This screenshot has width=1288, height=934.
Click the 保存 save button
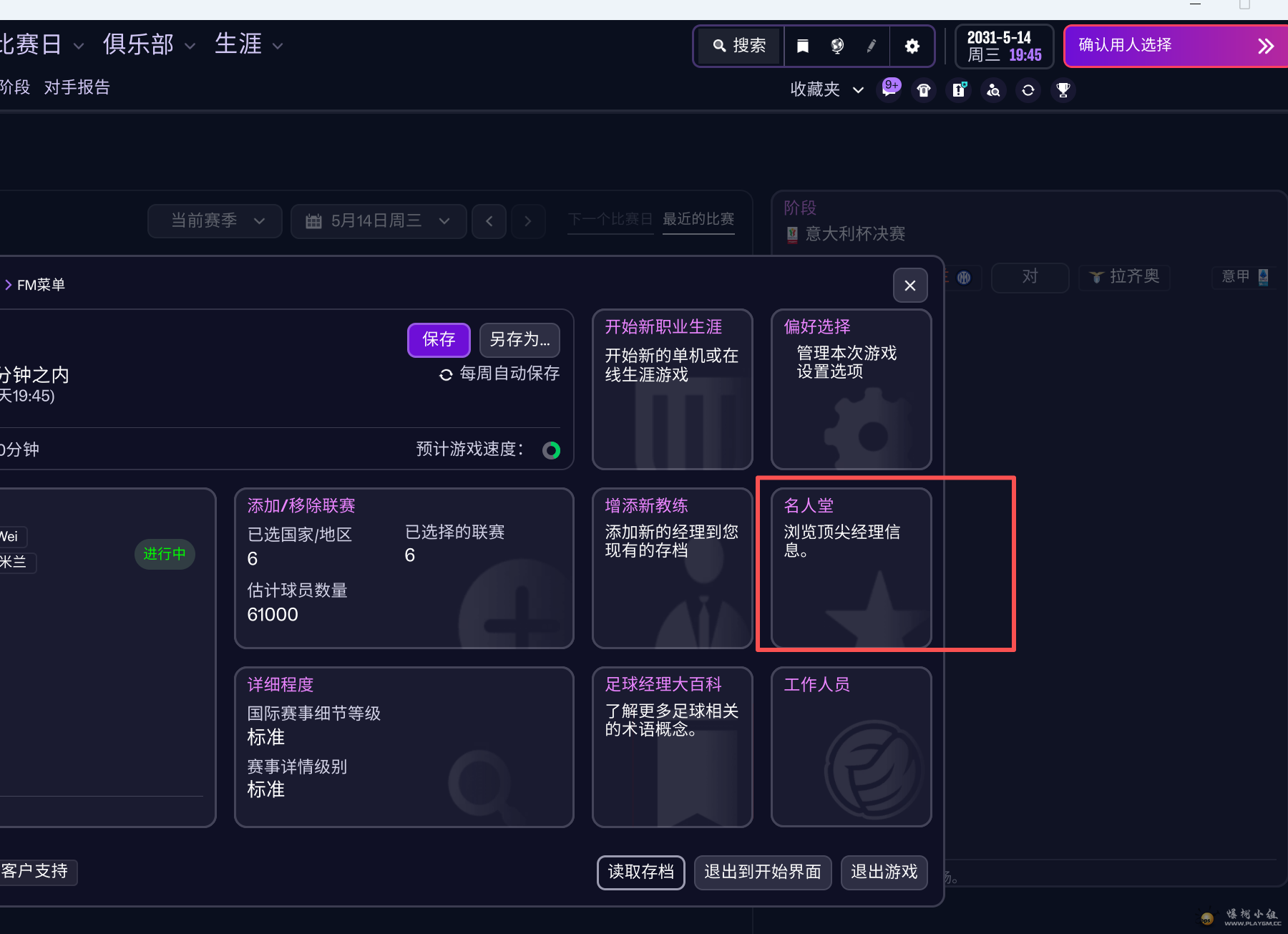click(x=439, y=340)
